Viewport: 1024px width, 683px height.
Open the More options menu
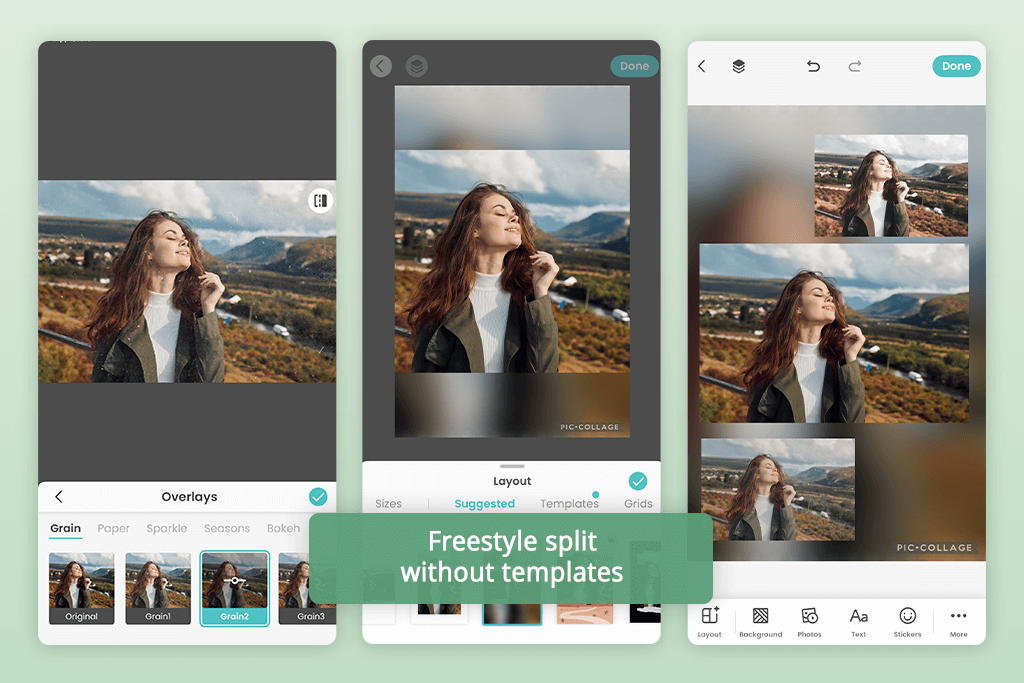pos(958,622)
